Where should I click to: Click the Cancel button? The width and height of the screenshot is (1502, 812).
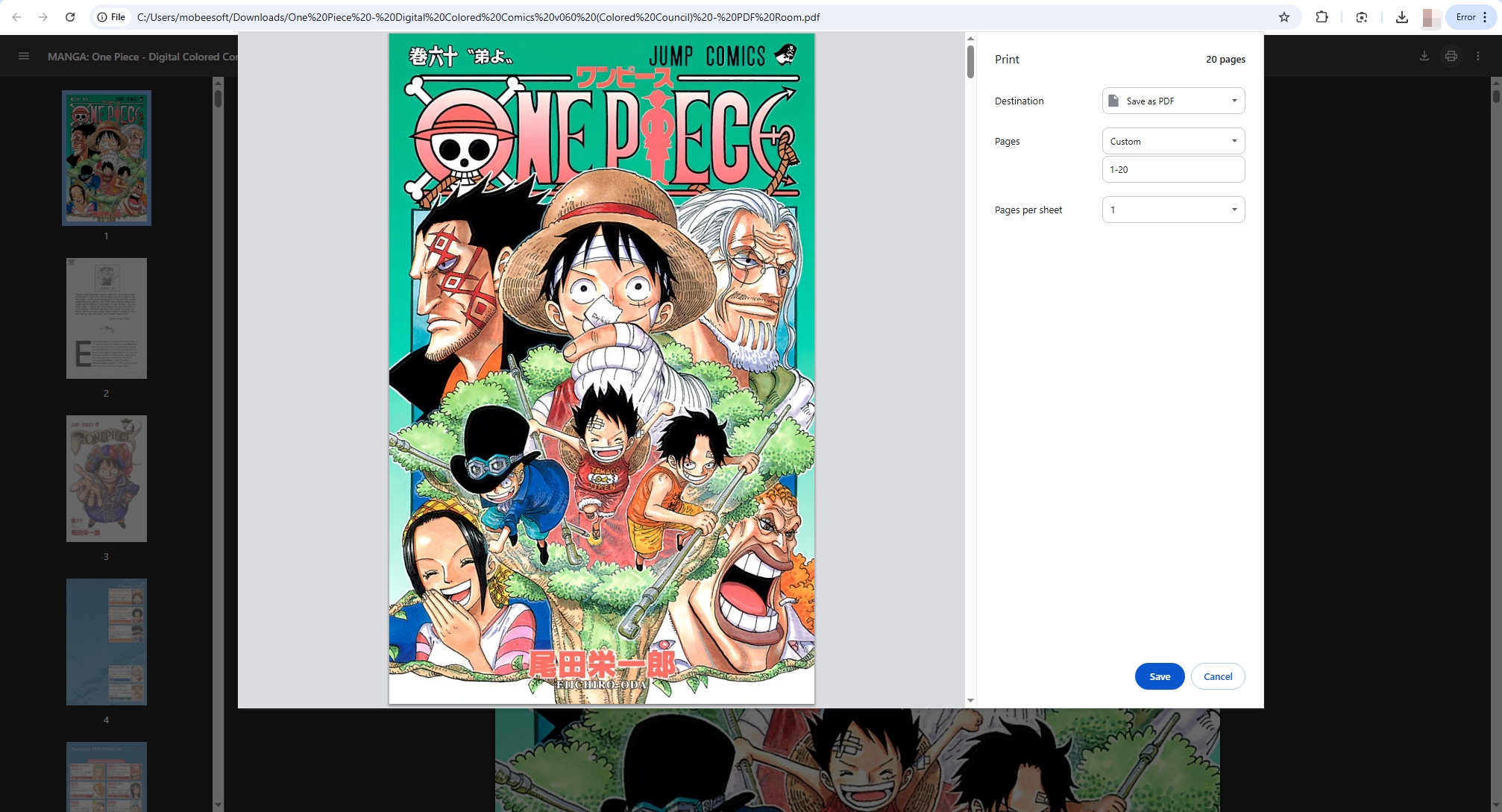pyautogui.click(x=1218, y=676)
